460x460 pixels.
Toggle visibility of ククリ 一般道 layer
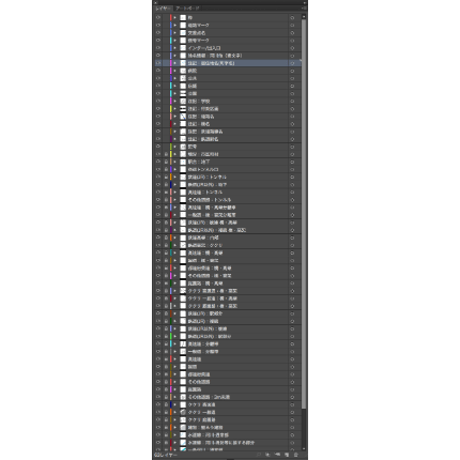coord(158,412)
